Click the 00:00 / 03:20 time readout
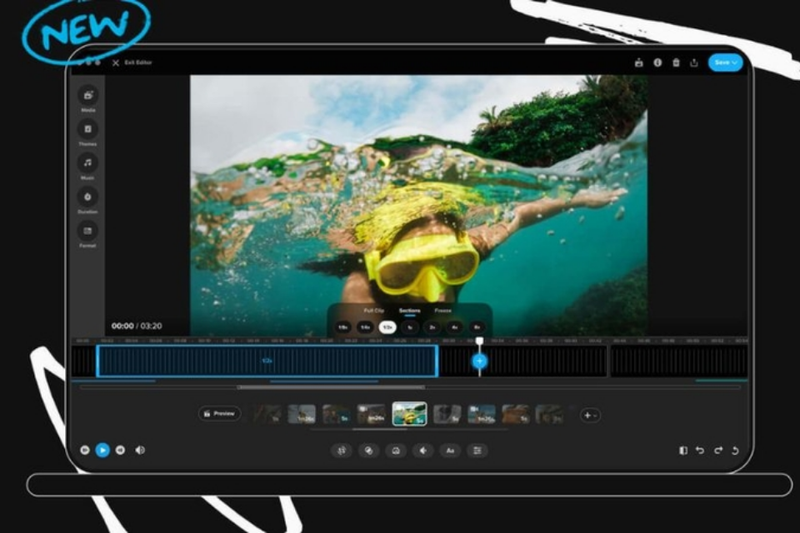 coord(137,326)
